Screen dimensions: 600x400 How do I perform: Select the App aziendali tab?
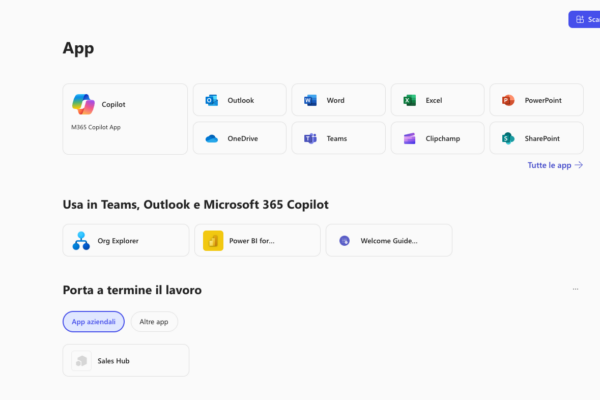pyautogui.click(x=93, y=322)
